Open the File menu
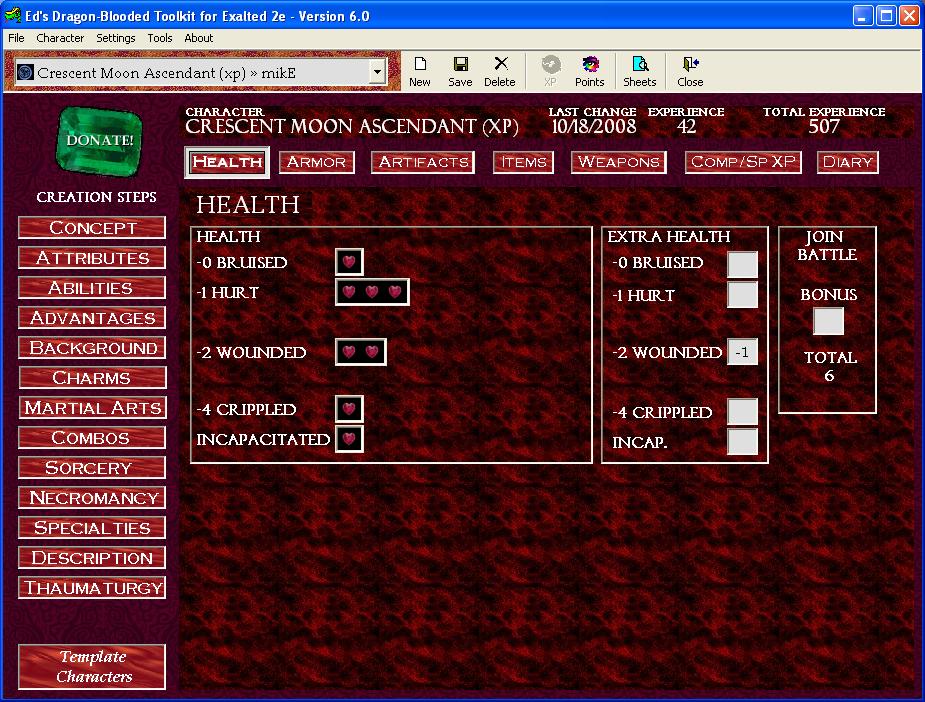The image size is (925, 702). pos(16,38)
